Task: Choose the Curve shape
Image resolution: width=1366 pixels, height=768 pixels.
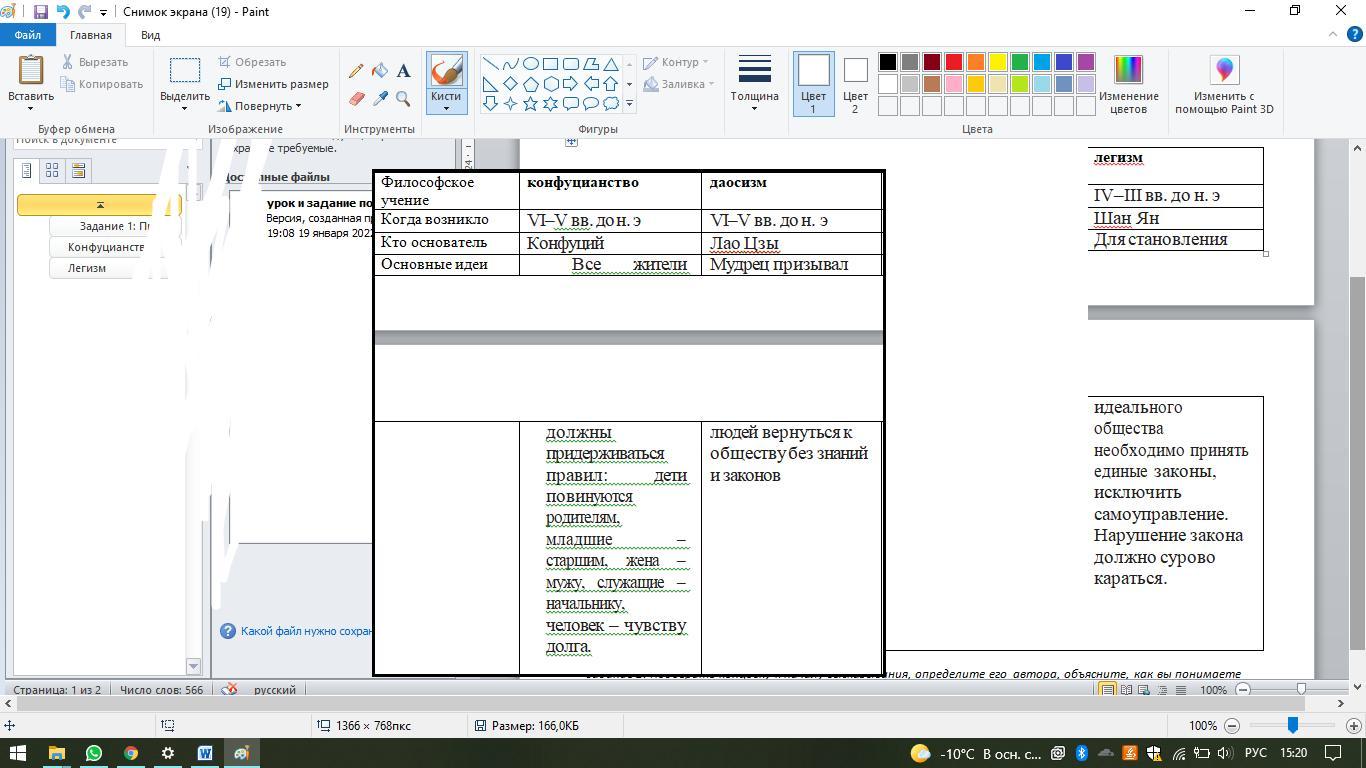Action: click(511, 64)
